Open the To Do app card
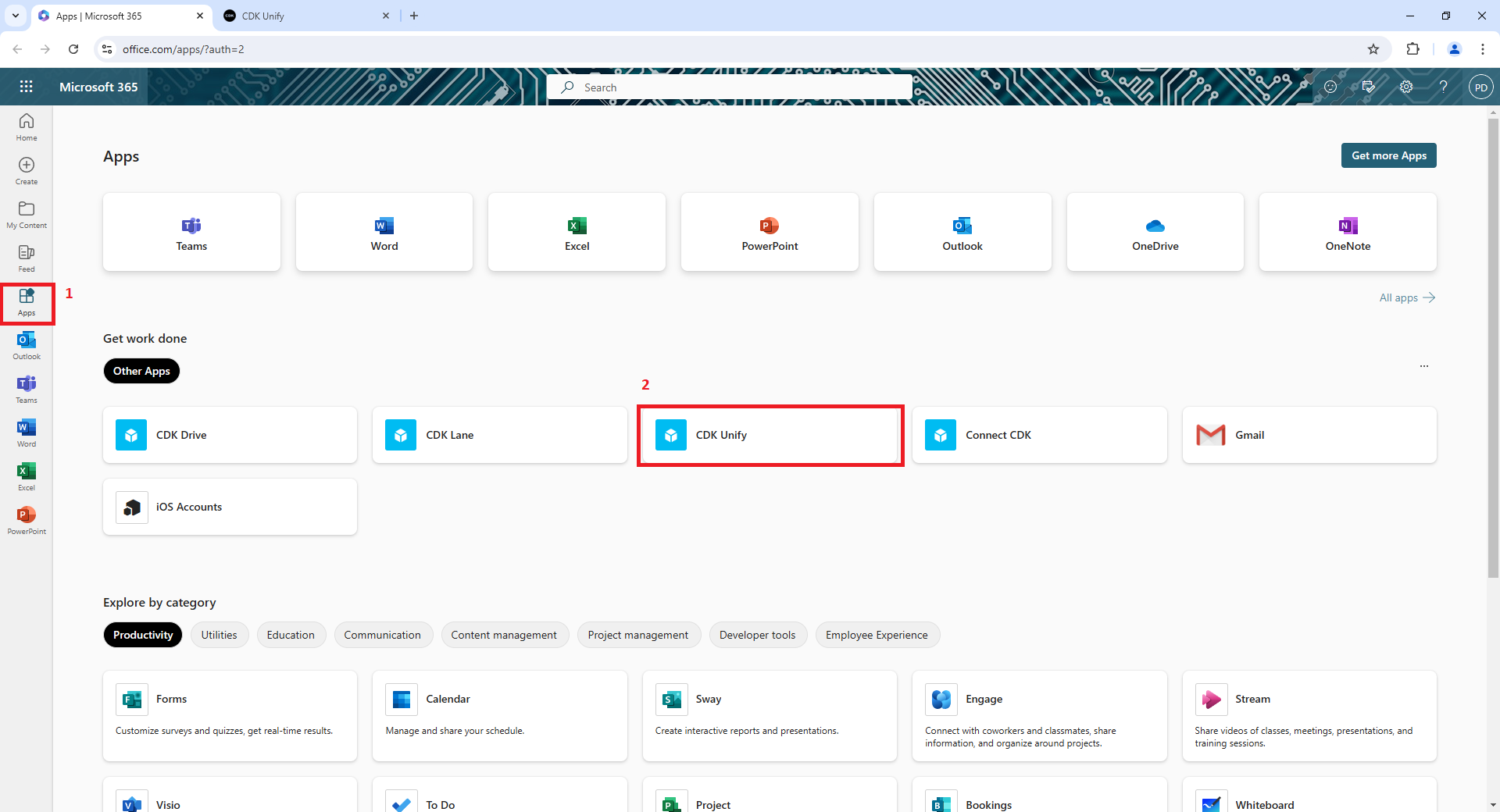1500x812 pixels. 500,795
